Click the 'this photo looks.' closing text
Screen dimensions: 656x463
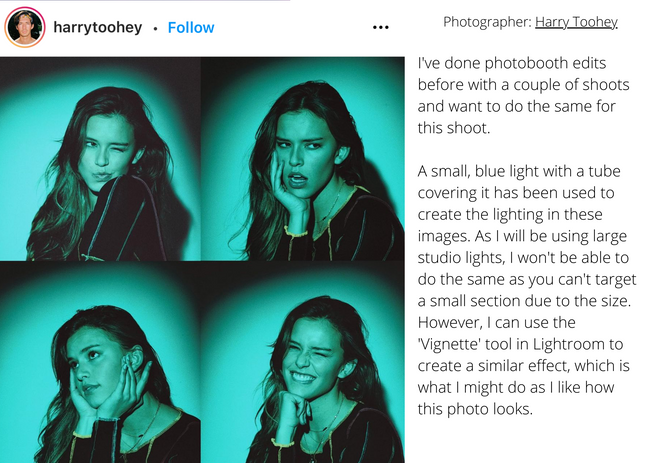click(475, 409)
